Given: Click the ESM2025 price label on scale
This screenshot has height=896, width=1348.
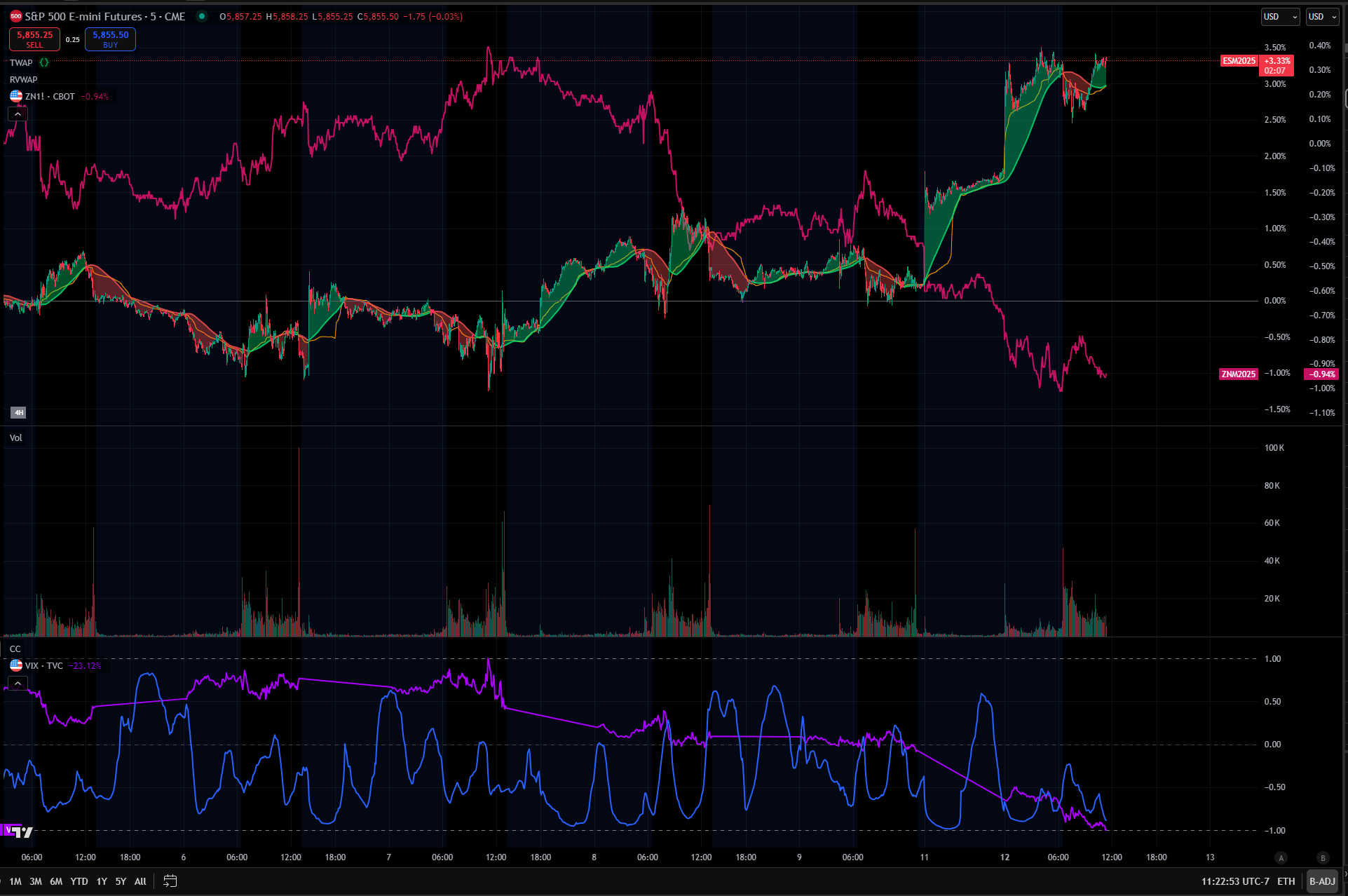Looking at the screenshot, I should click(x=1239, y=61).
